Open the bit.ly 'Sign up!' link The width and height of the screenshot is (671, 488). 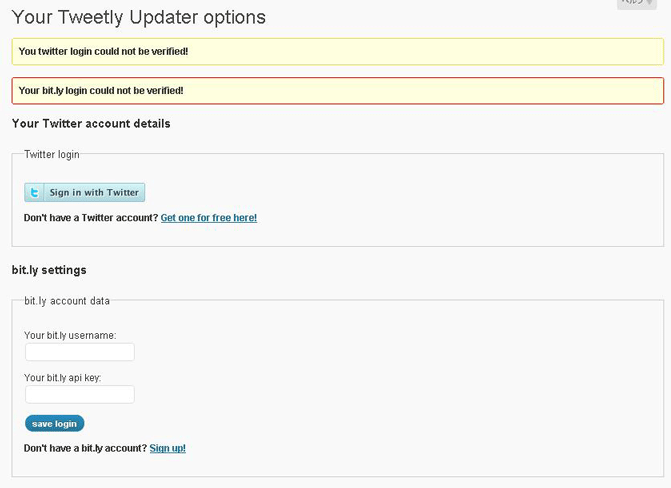coord(168,448)
